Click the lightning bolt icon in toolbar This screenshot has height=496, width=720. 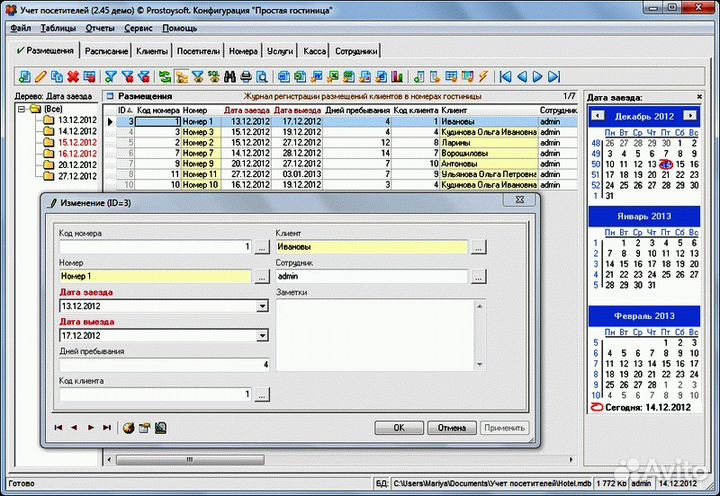pos(483,77)
